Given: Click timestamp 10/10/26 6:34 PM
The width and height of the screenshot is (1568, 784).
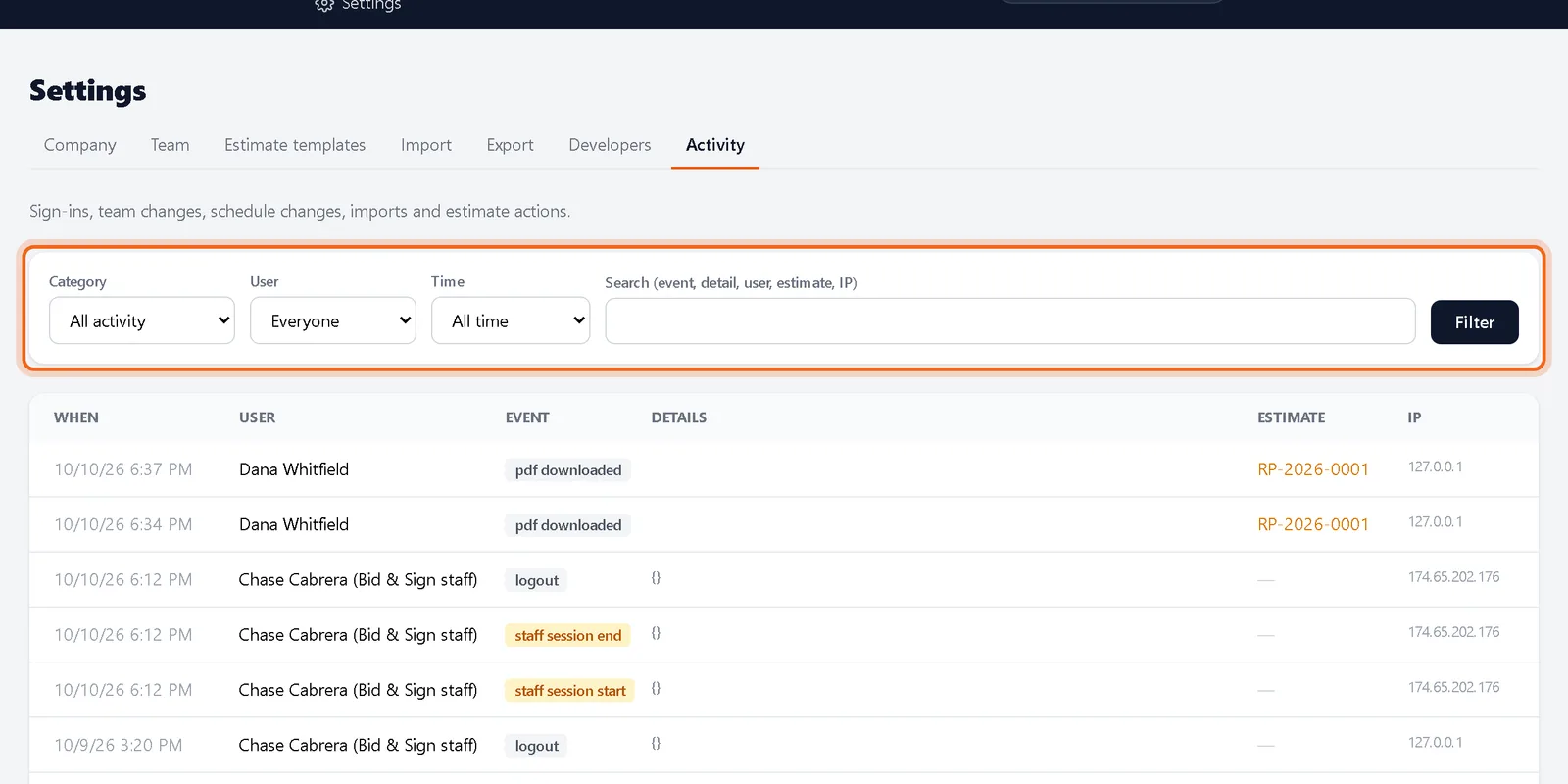Looking at the screenshot, I should [123, 524].
